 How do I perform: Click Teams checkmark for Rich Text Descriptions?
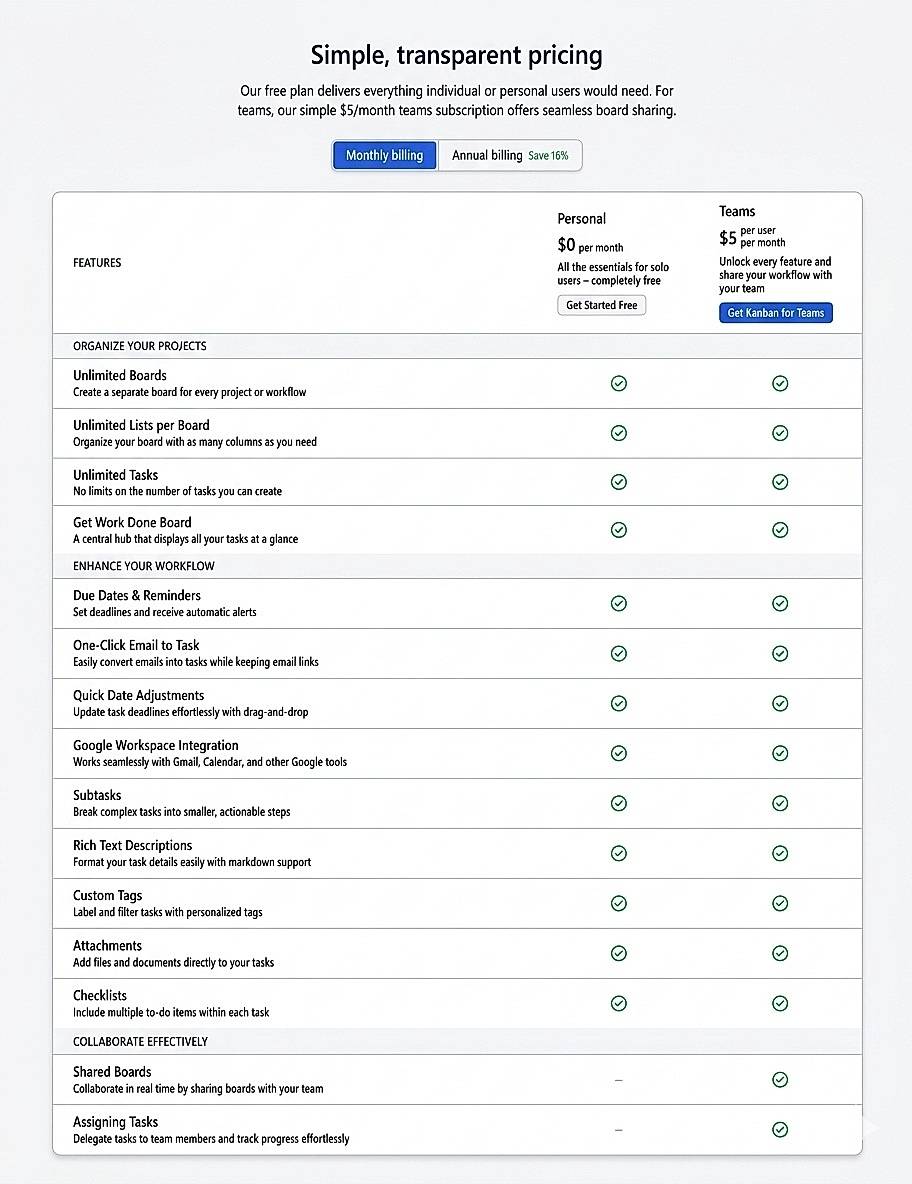click(x=780, y=853)
